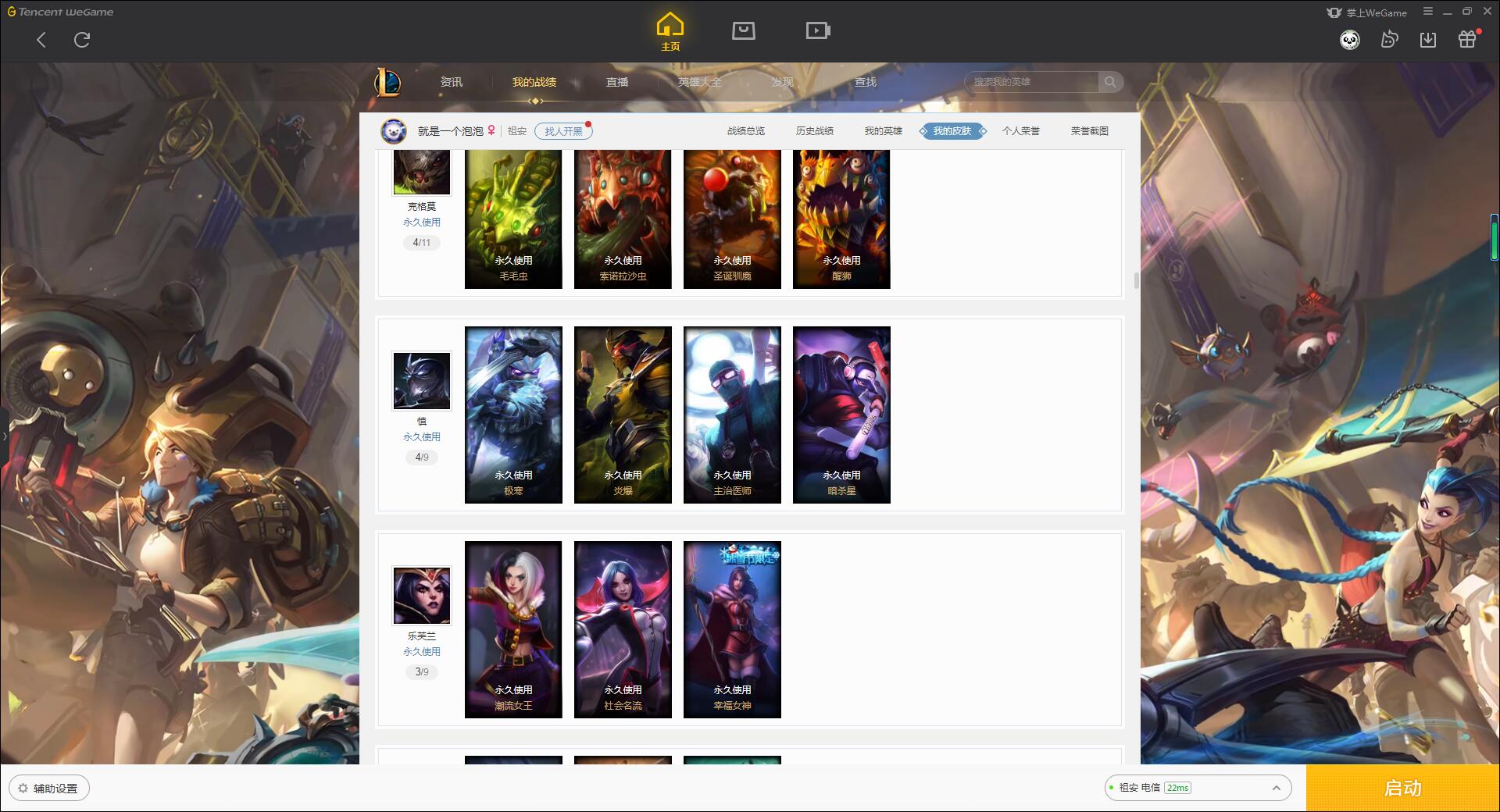1500x812 pixels.
Task: Open the friends chat icon beside avatar
Action: pyautogui.click(x=1389, y=39)
